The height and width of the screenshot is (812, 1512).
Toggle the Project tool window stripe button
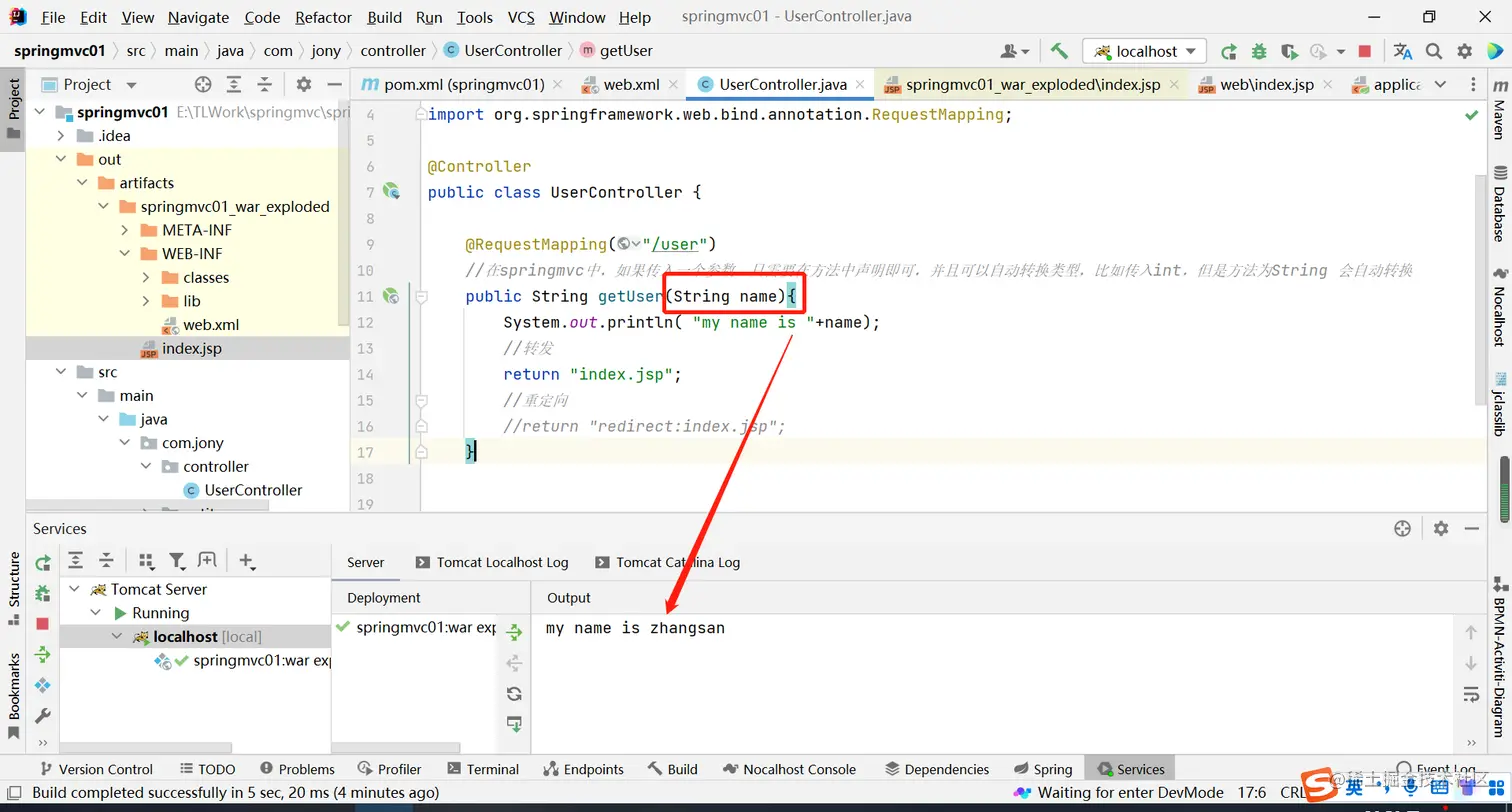pyautogui.click(x=14, y=109)
